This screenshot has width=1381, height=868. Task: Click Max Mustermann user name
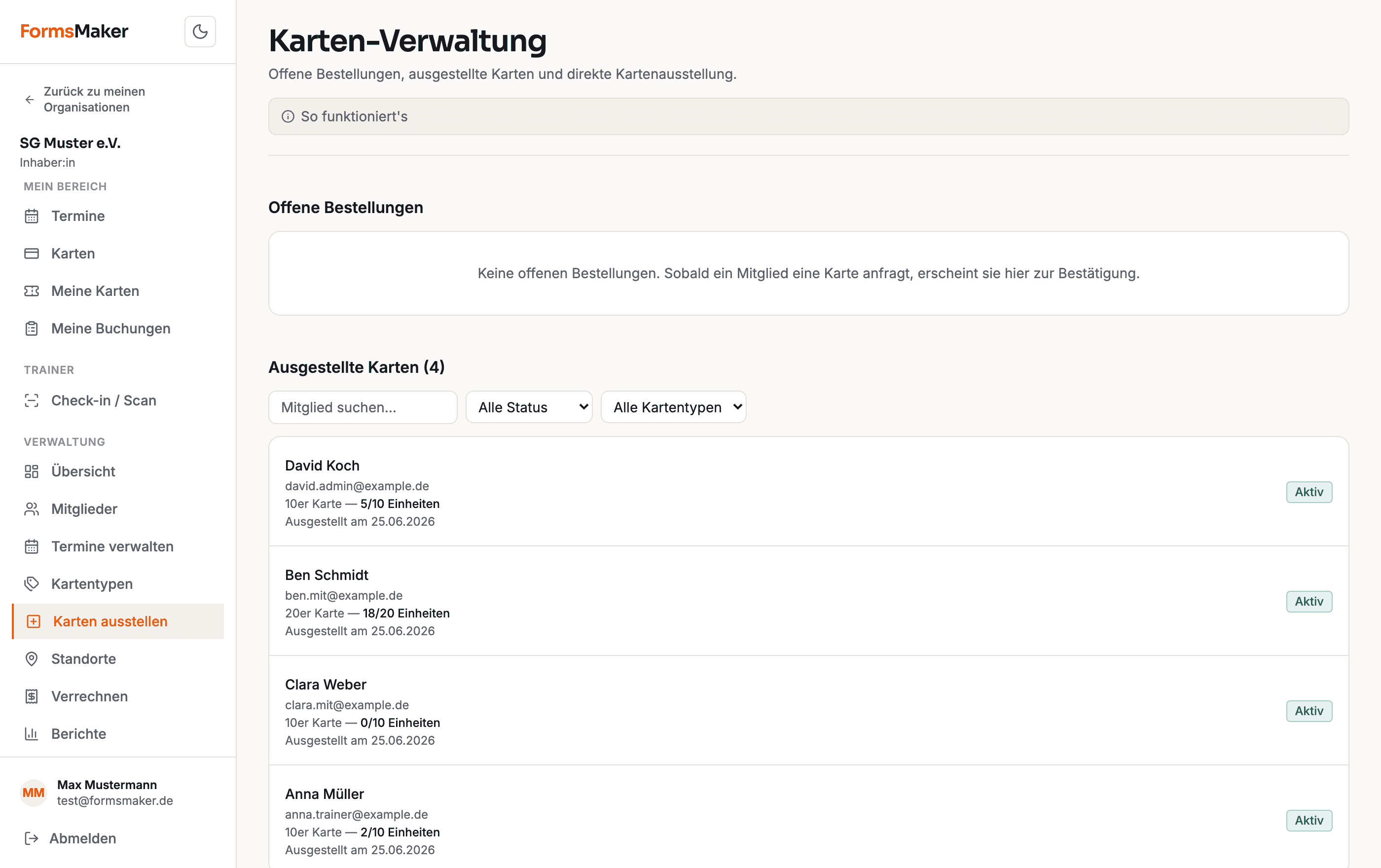pos(107,784)
